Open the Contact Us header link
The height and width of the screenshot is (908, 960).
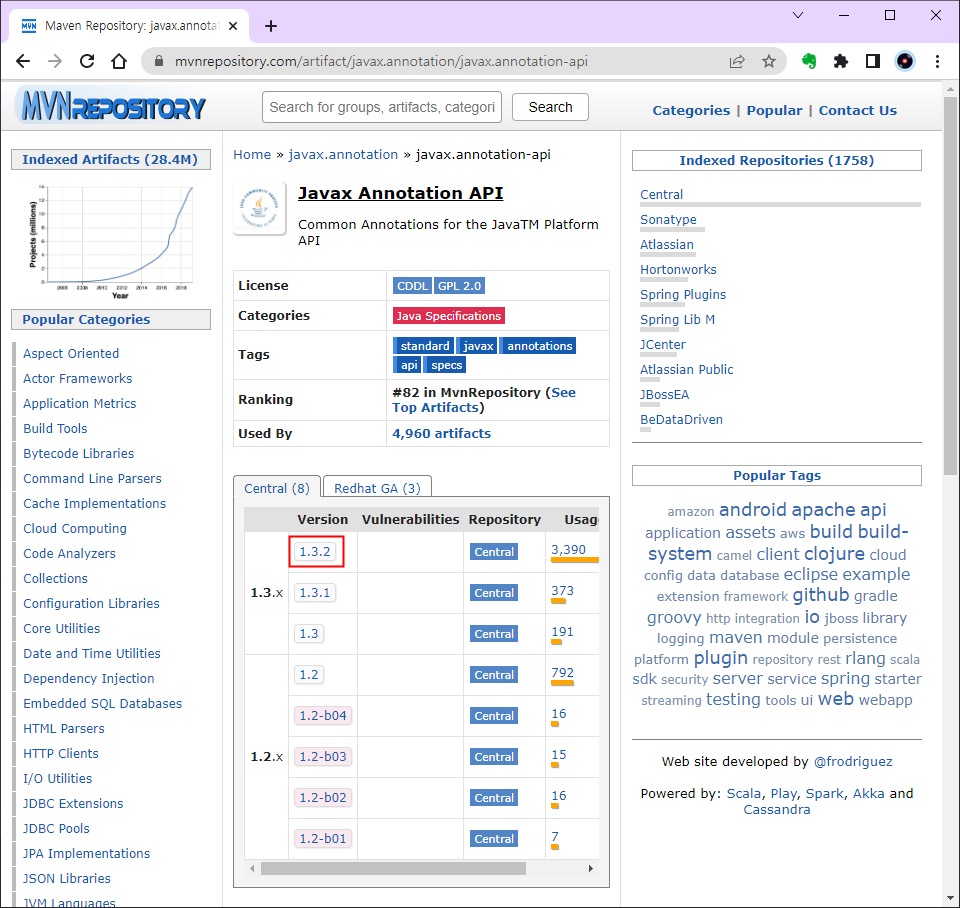coord(857,111)
